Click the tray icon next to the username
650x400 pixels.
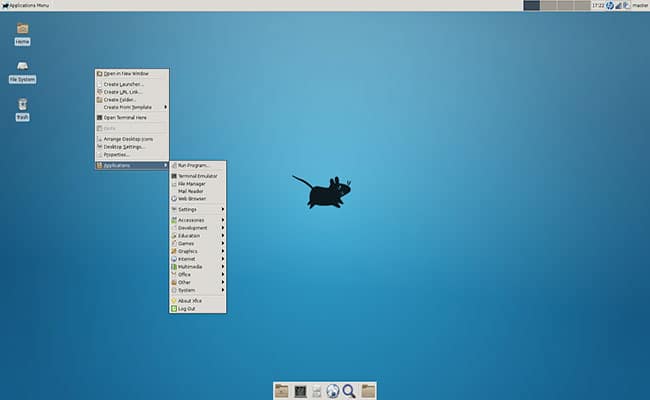[x=626, y=5]
